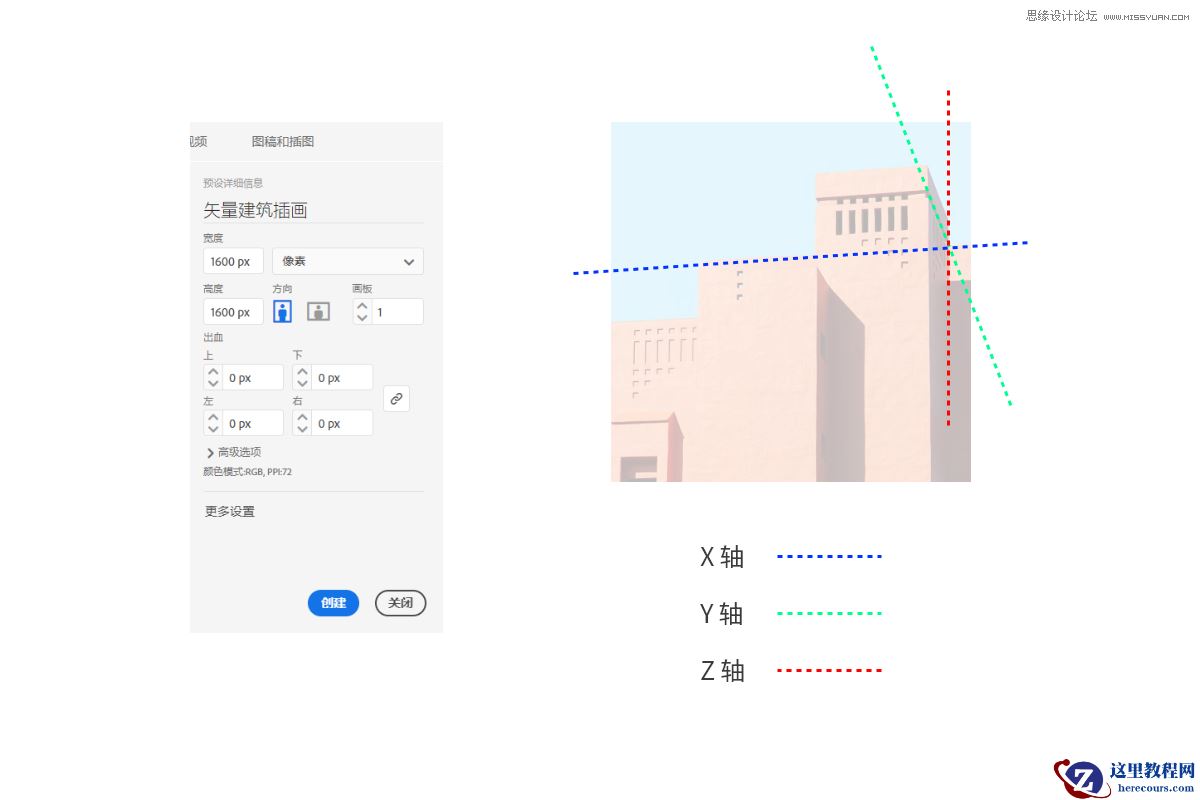Image resolution: width=1200 pixels, height=800 pixels.
Task: Click the up arrow on the 上 bleed field
Action: [x=213, y=371]
